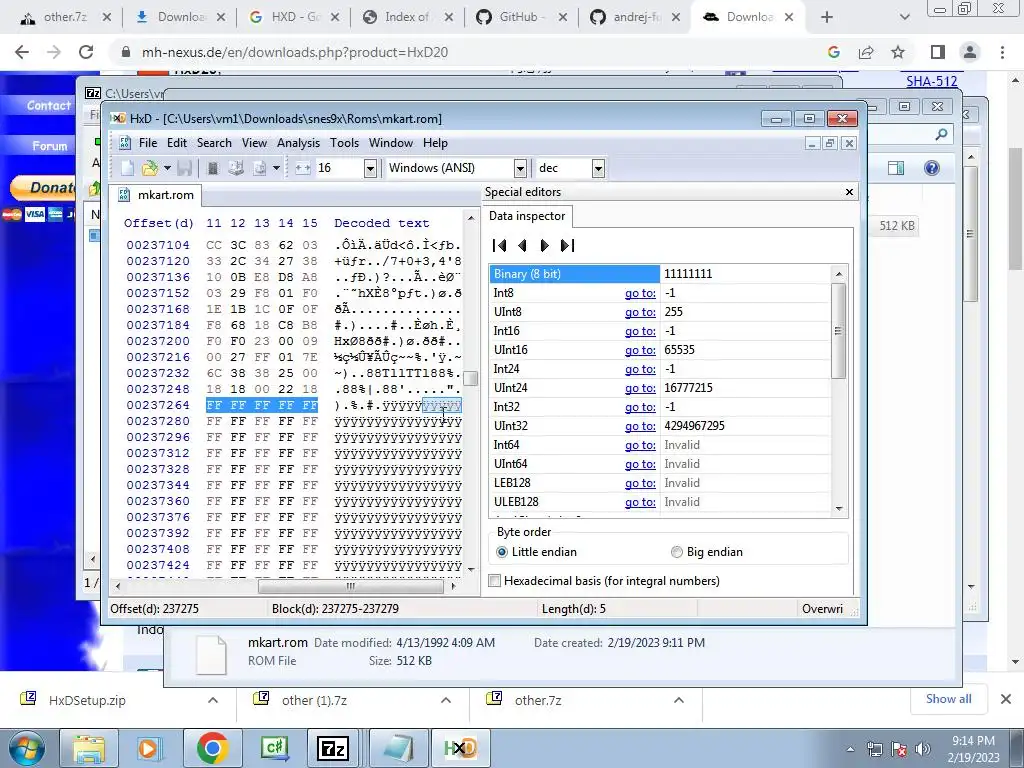The height and width of the screenshot is (768, 1024).
Task: Open Chrome side panel icon
Action: pyautogui.click(x=938, y=52)
